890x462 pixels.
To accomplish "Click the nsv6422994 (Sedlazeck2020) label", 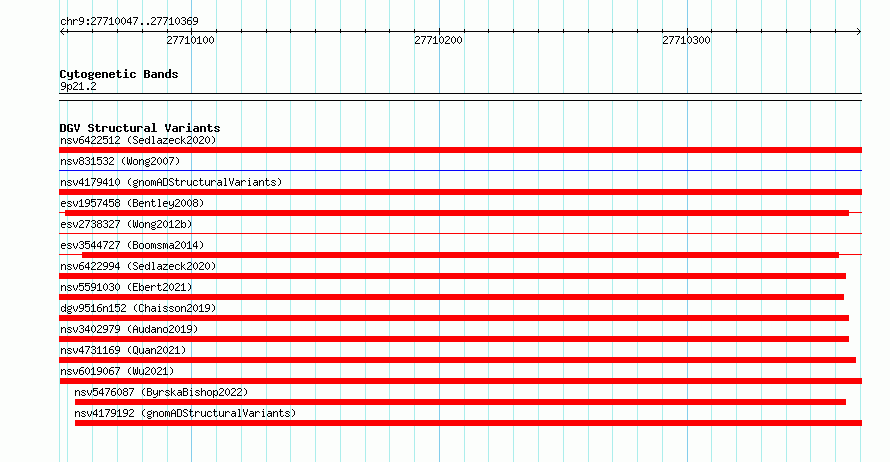I will tap(138, 266).
